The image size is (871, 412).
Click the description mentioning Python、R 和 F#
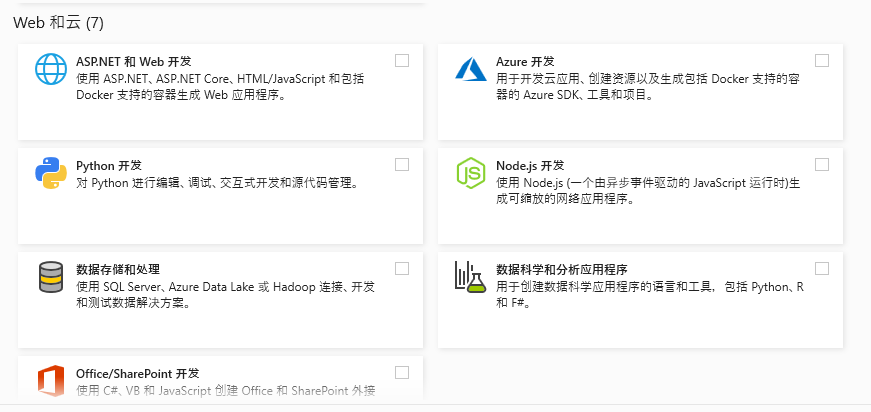coord(650,295)
